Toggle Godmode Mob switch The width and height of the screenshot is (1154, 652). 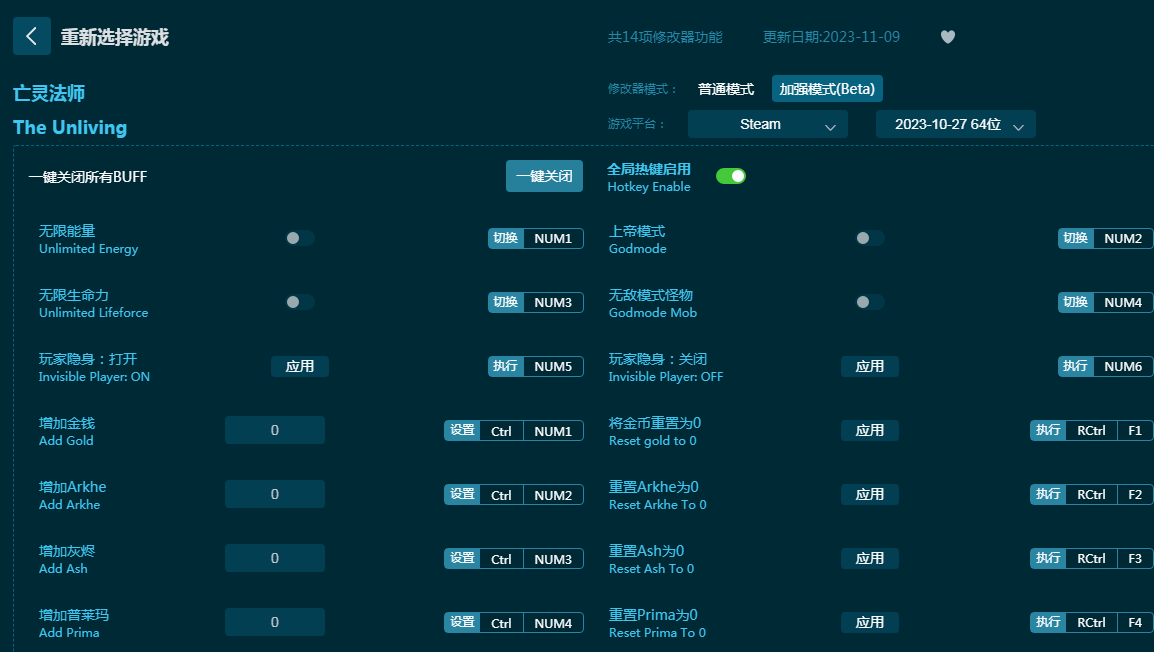click(870, 302)
